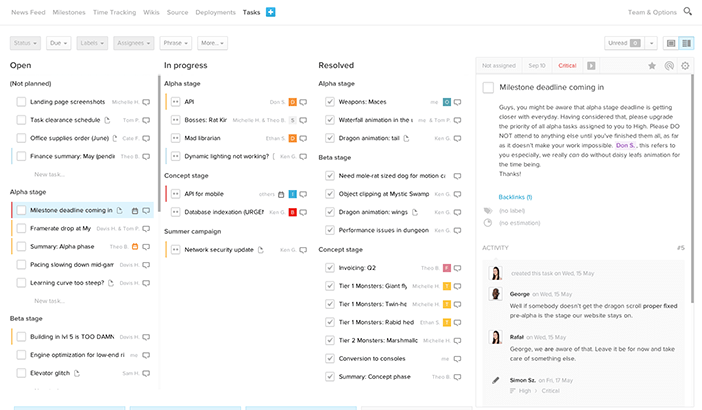Click the red I label on Database indexation

click(x=292, y=211)
